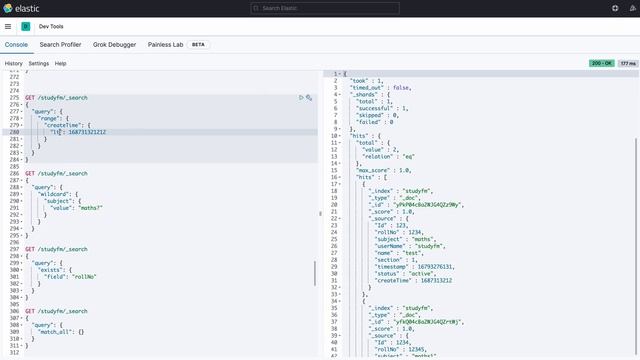
Task: Click the "match_all" query line
Action: (61, 332)
